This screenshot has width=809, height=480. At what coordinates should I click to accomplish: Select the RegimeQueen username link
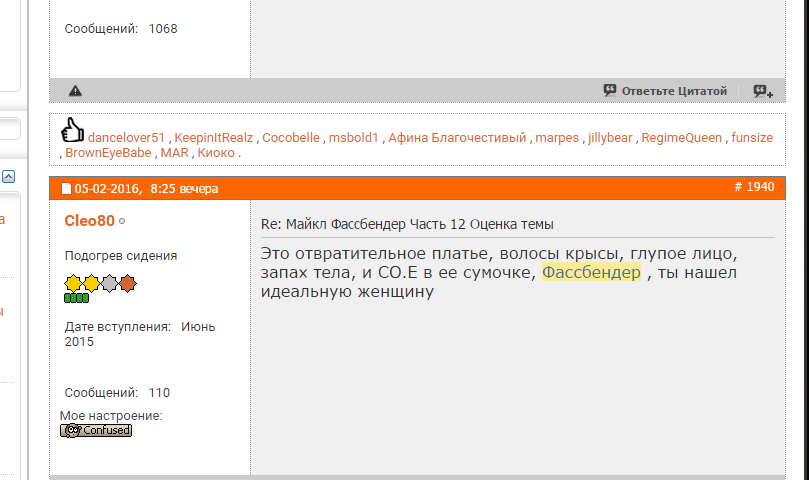681,138
